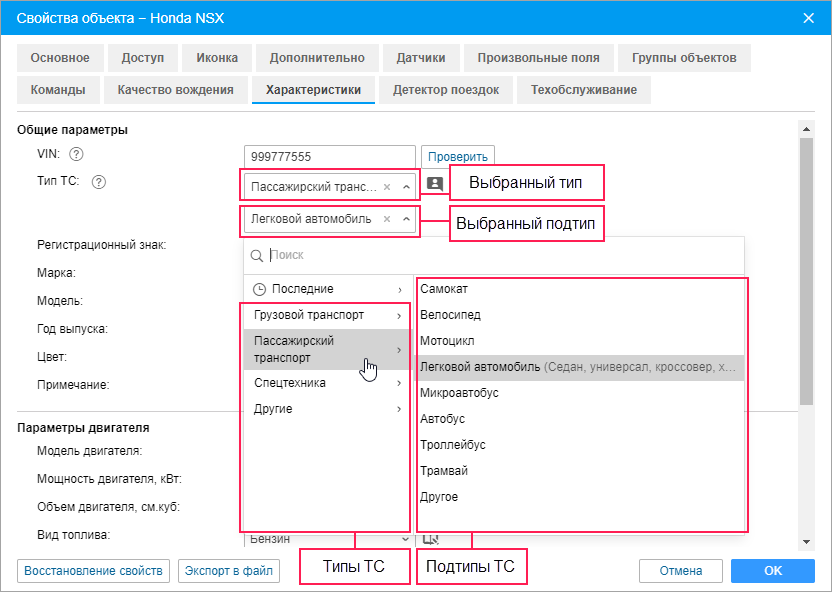Open the Детектор поездок tab

446,90
